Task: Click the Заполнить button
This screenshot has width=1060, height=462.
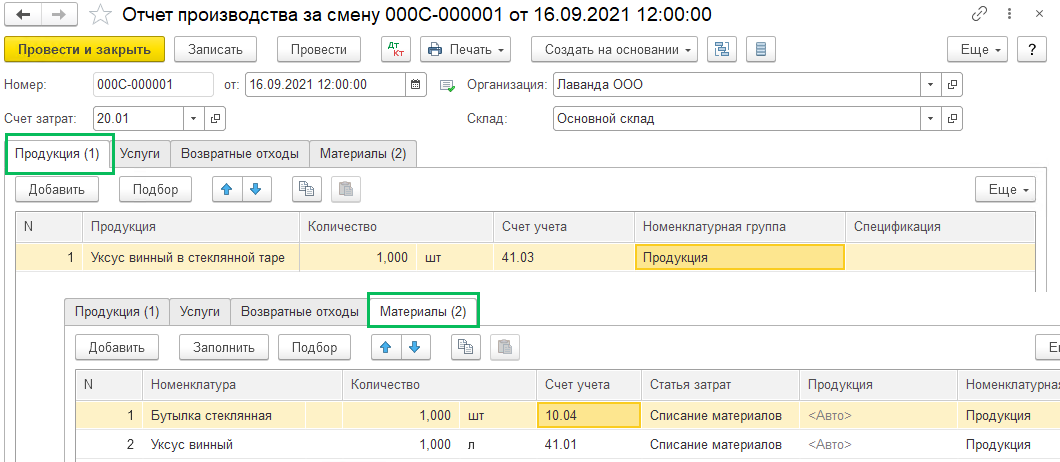Action: click(x=224, y=348)
